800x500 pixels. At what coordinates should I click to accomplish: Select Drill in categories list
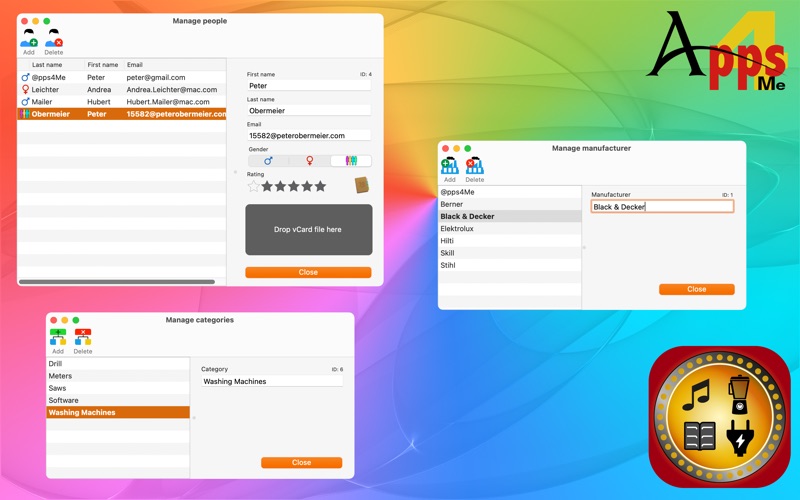(118, 364)
